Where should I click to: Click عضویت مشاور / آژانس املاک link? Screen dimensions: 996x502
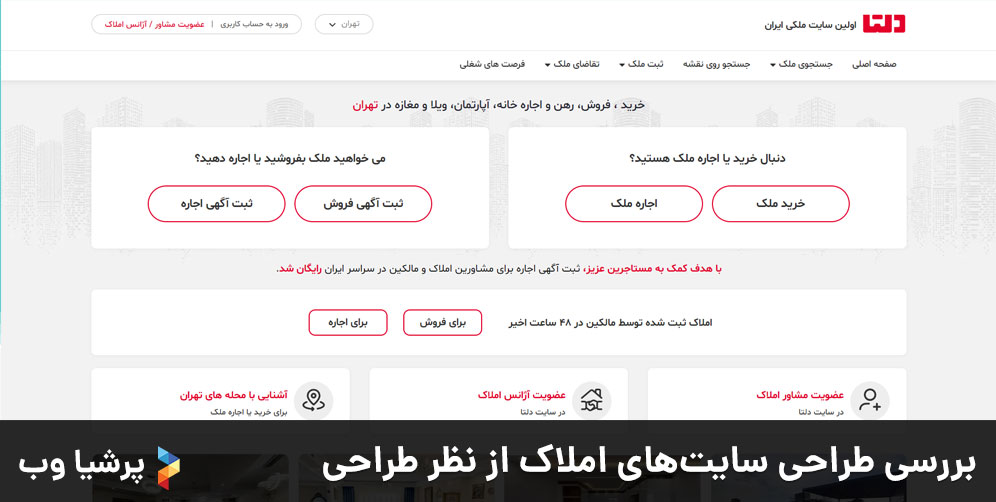pyautogui.click(x=154, y=24)
